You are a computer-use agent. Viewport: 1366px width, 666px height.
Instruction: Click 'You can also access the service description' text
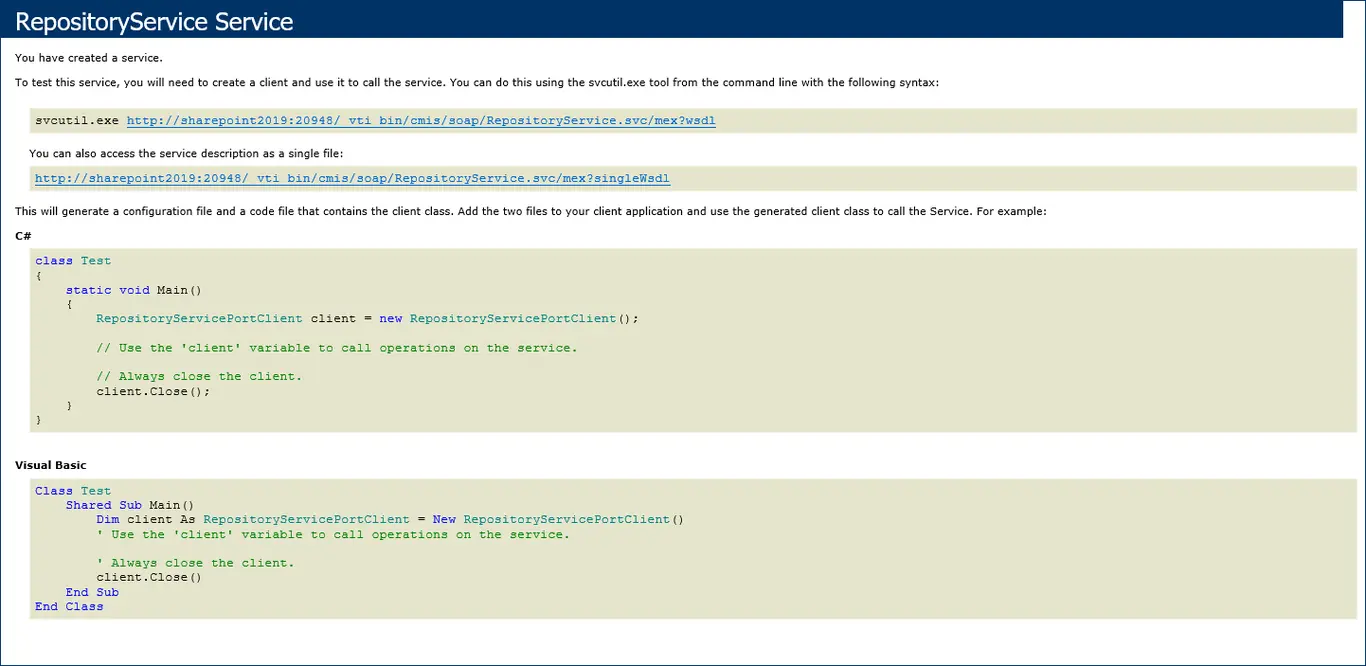coord(186,154)
